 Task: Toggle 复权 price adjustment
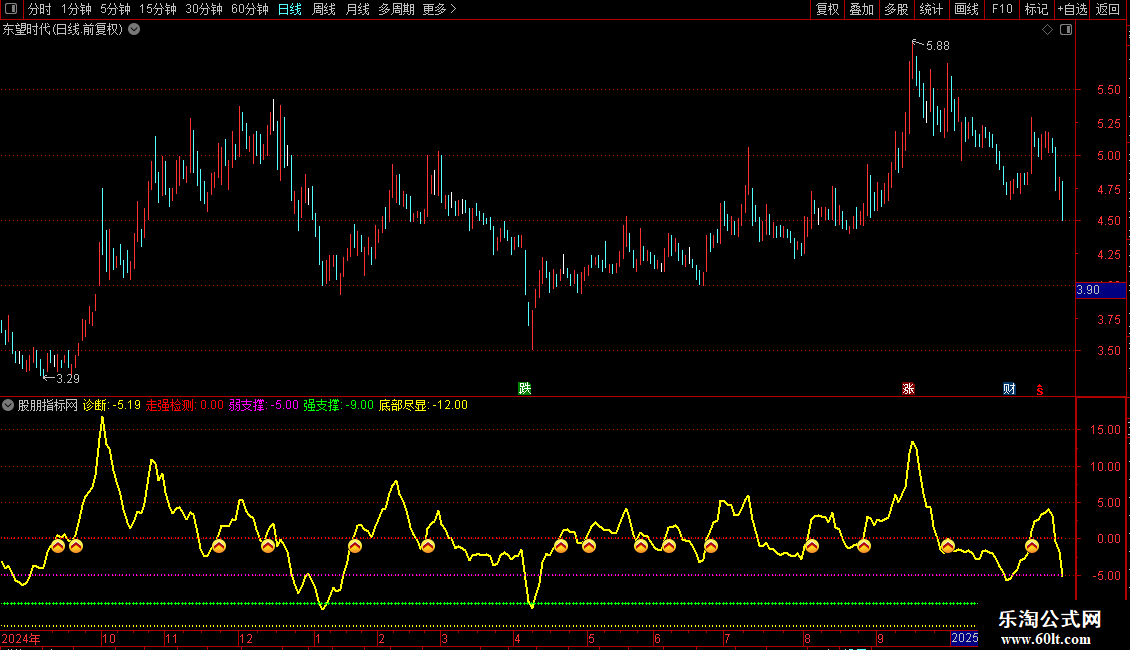(827, 10)
